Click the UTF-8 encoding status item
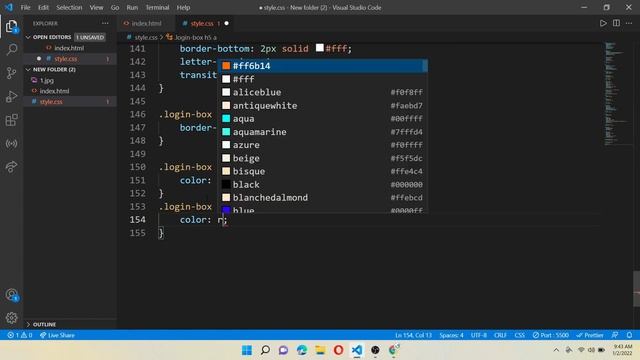Image resolution: width=640 pixels, height=360 pixels. [x=479, y=335]
